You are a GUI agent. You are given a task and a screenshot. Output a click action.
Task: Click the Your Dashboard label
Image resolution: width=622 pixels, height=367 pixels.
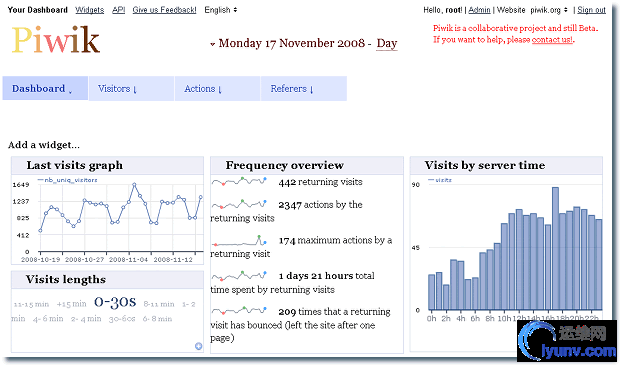click(38, 10)
